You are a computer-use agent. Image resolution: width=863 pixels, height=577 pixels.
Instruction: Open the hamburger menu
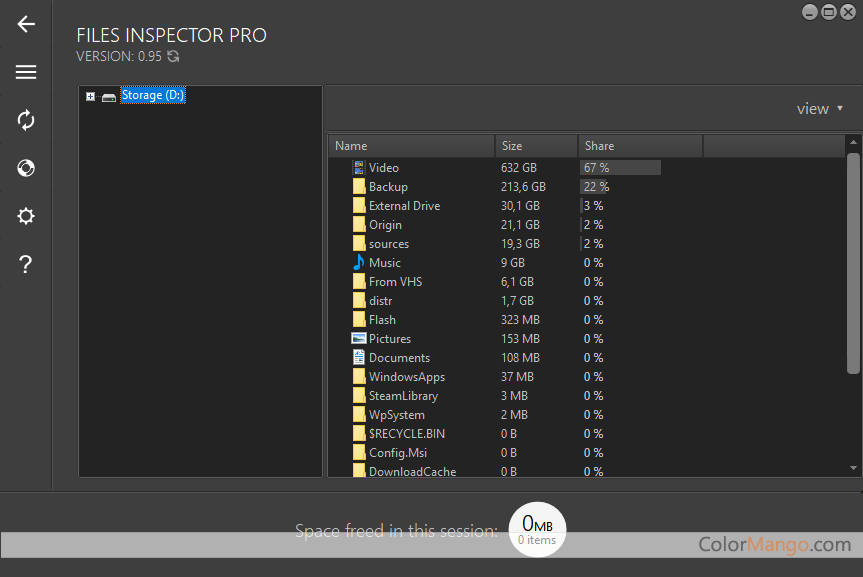click(x=26, y=72)
